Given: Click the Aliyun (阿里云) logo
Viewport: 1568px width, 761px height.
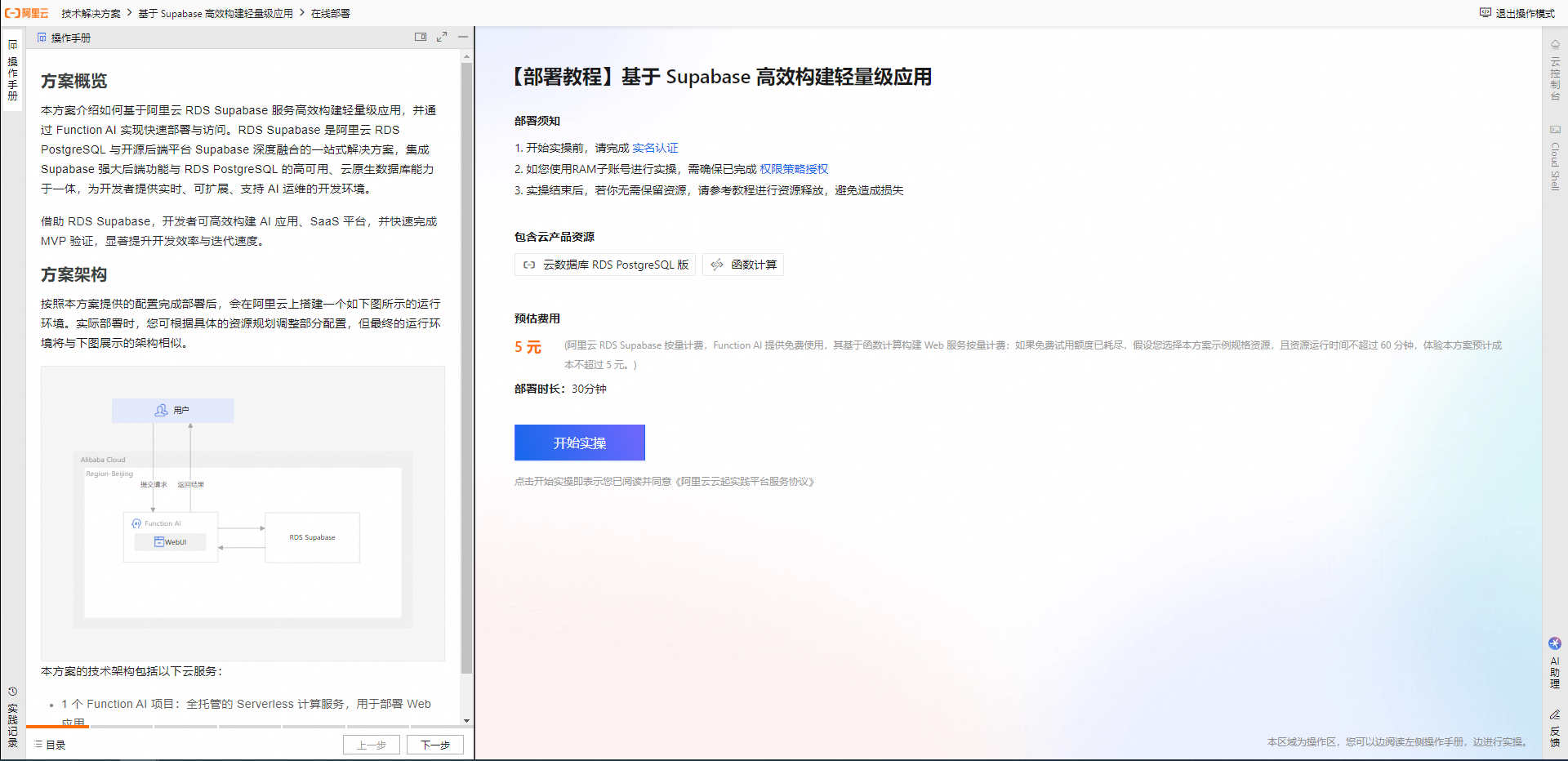Looking at the screenshot, I should pyautogui.click(x=27, y=13).
